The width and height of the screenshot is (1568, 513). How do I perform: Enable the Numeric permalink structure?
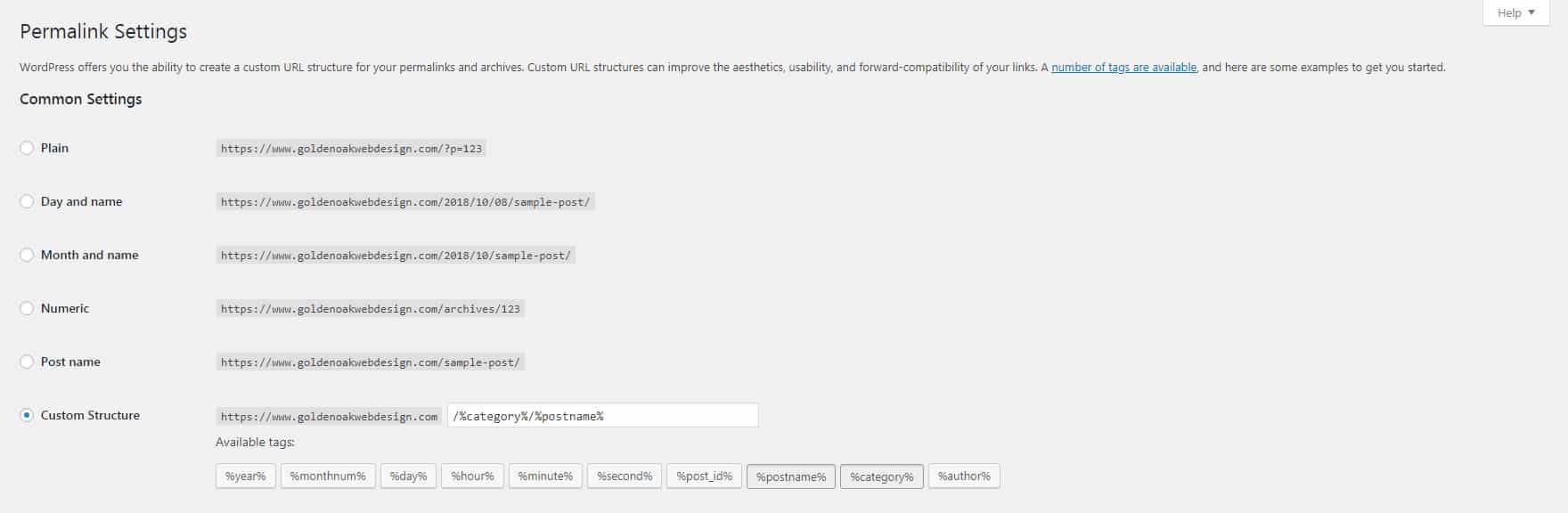pyautogui.click(x=27, y=308)
